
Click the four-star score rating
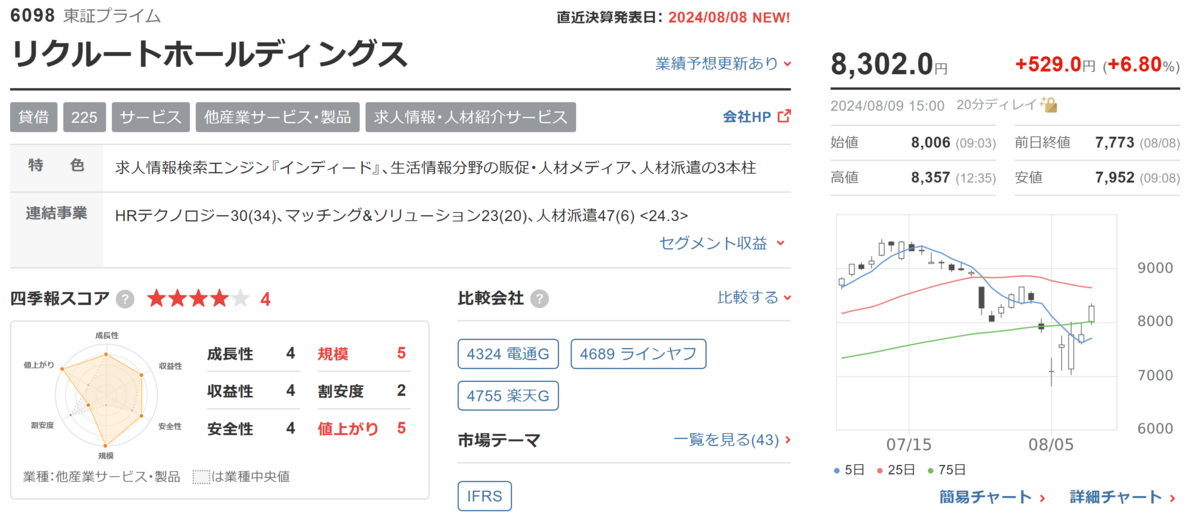point(200,298)
